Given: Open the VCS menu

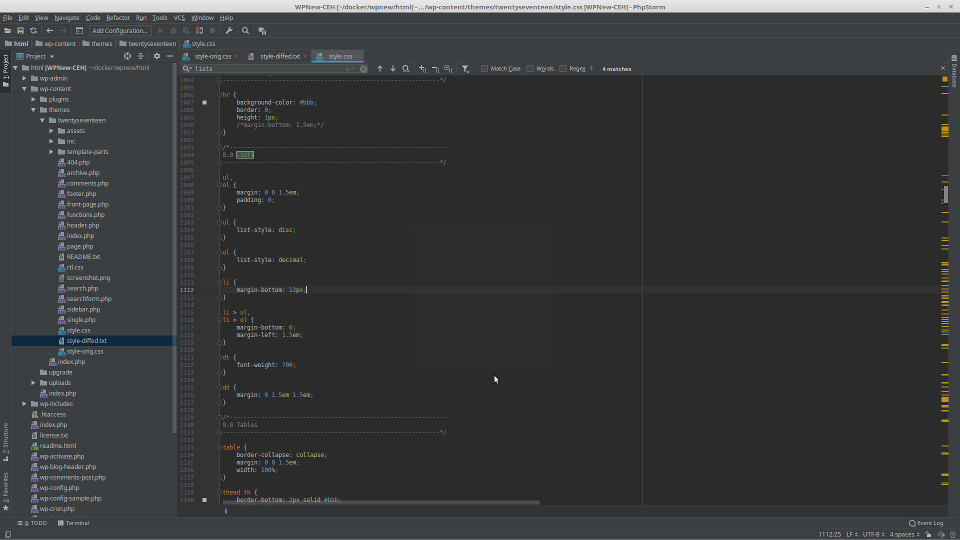Looking at the screenshot, I should [x=179, y=18].
